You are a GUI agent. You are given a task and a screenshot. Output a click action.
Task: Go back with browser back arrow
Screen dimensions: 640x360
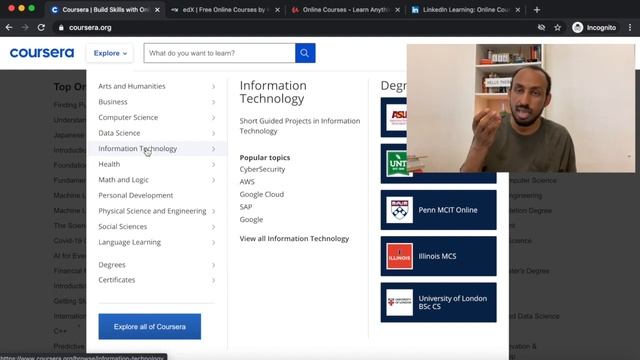(x=9, y=27)
